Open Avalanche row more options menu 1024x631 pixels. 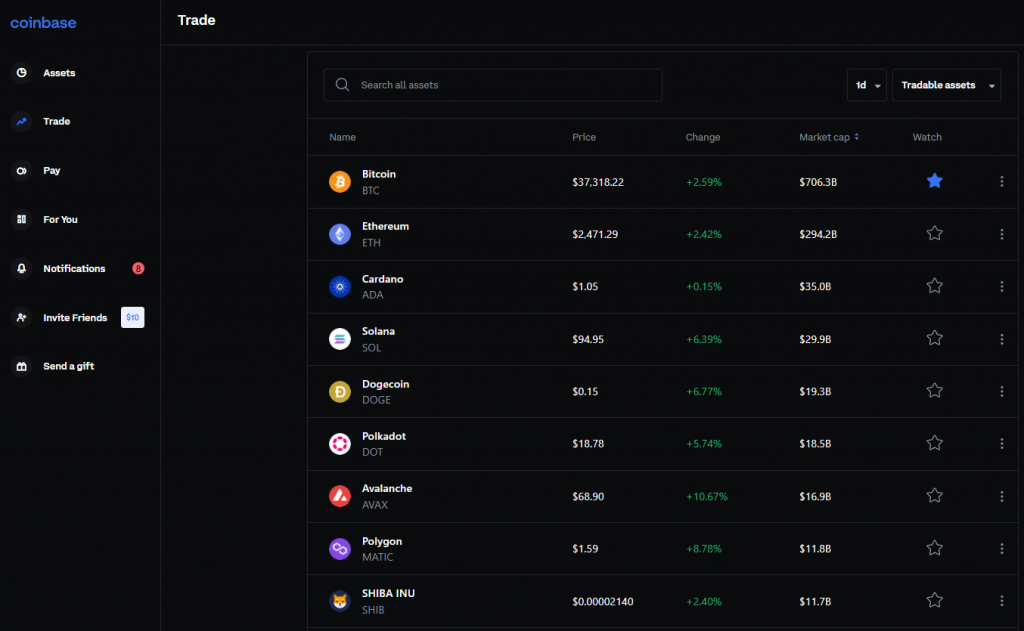(1001, 496)
